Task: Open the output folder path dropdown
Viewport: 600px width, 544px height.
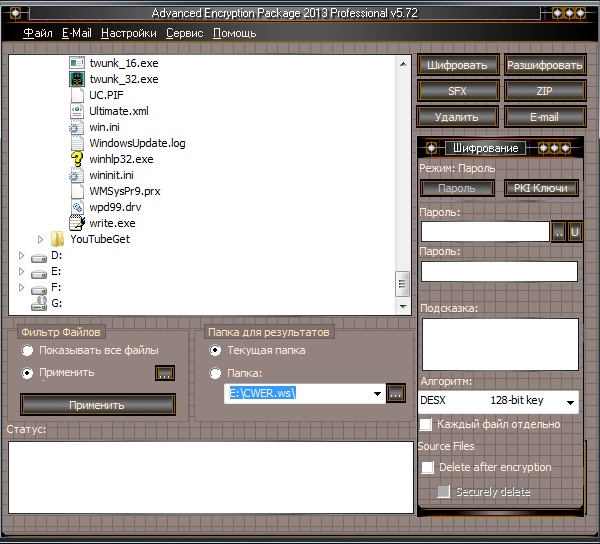Action: pyautogui.click(x=377, y=394)
